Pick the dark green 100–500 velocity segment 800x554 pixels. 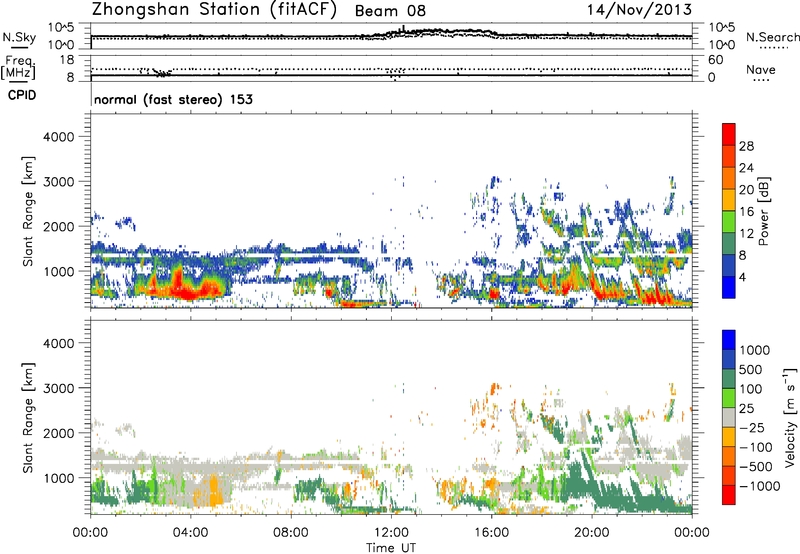tap(729, 379)
